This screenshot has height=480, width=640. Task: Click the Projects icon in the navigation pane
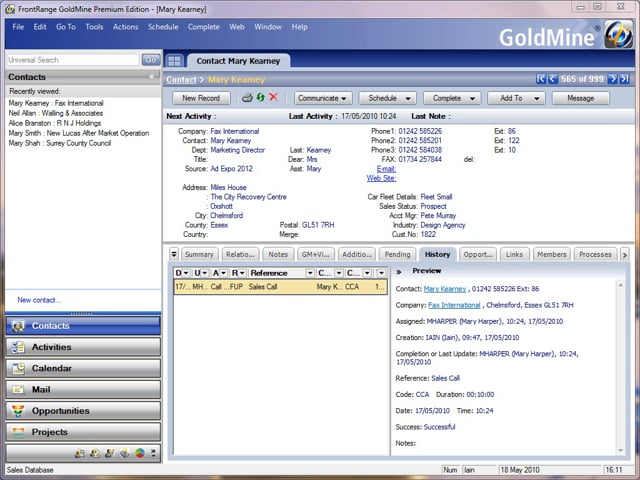coord(18,432)
